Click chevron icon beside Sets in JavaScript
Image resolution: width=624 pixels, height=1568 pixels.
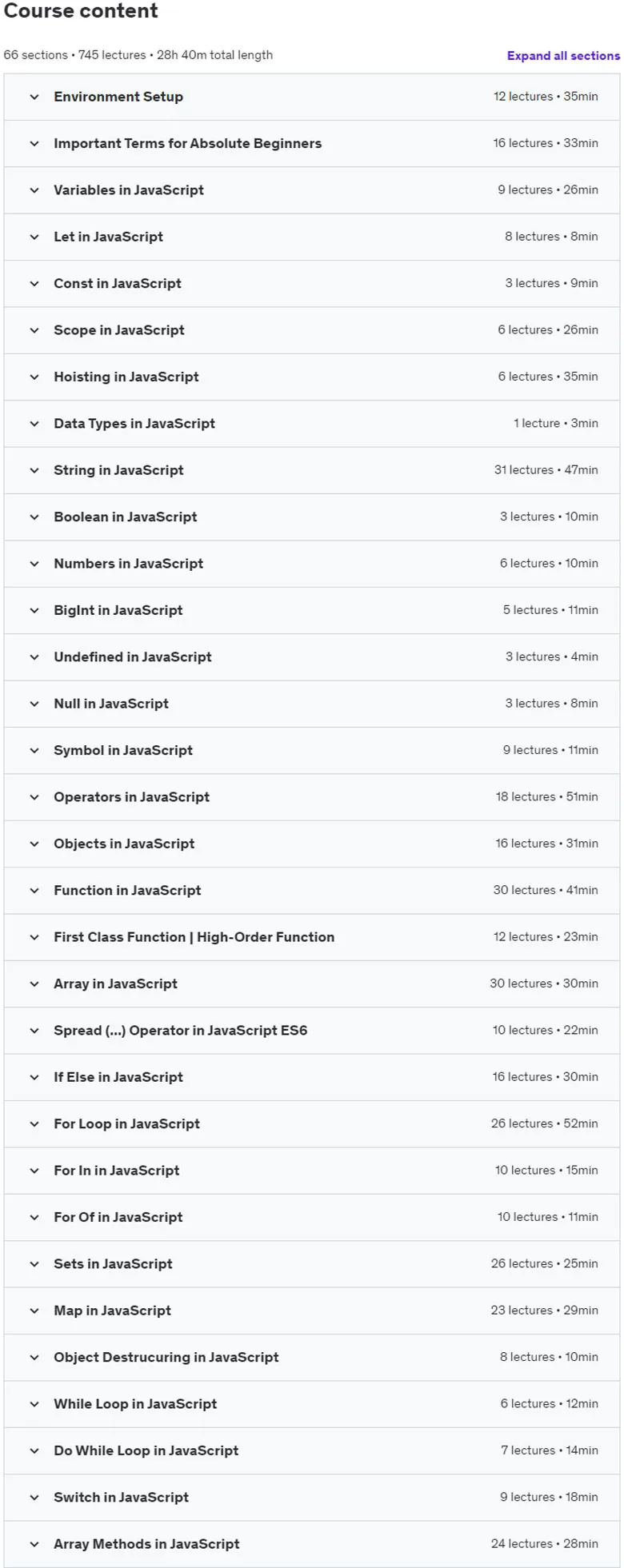(34, 1264)
